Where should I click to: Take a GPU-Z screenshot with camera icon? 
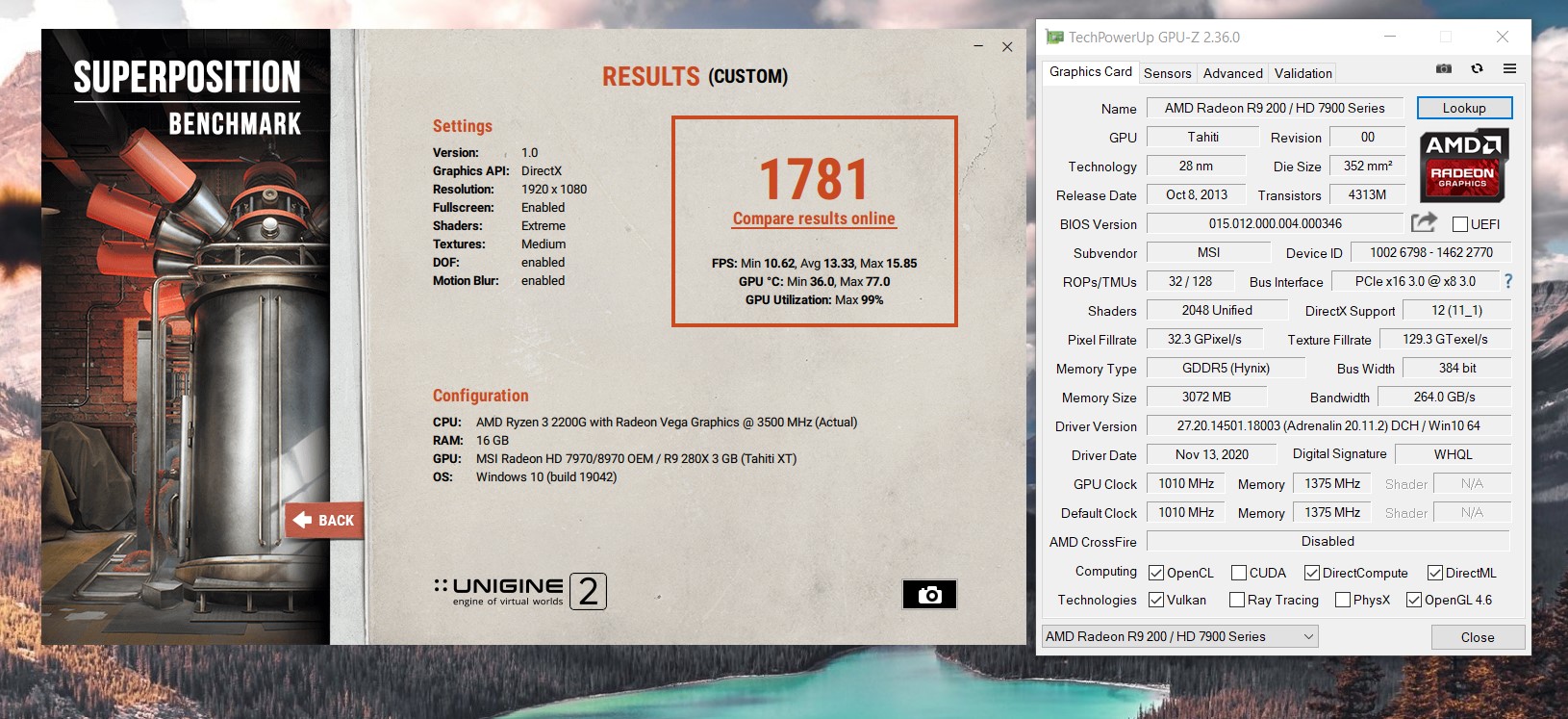1444,68
